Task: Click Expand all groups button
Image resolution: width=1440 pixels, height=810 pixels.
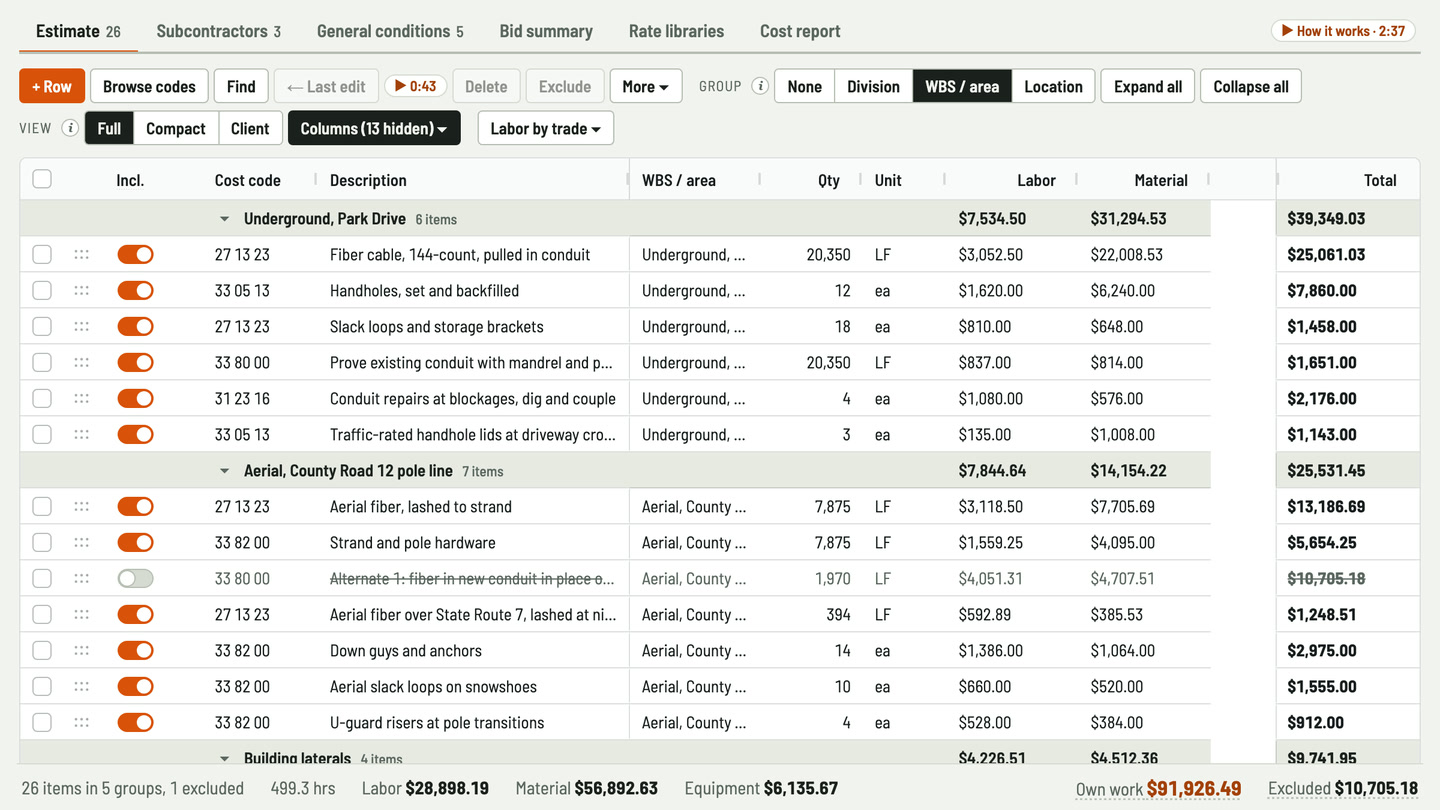Action: click(1148, 86)
